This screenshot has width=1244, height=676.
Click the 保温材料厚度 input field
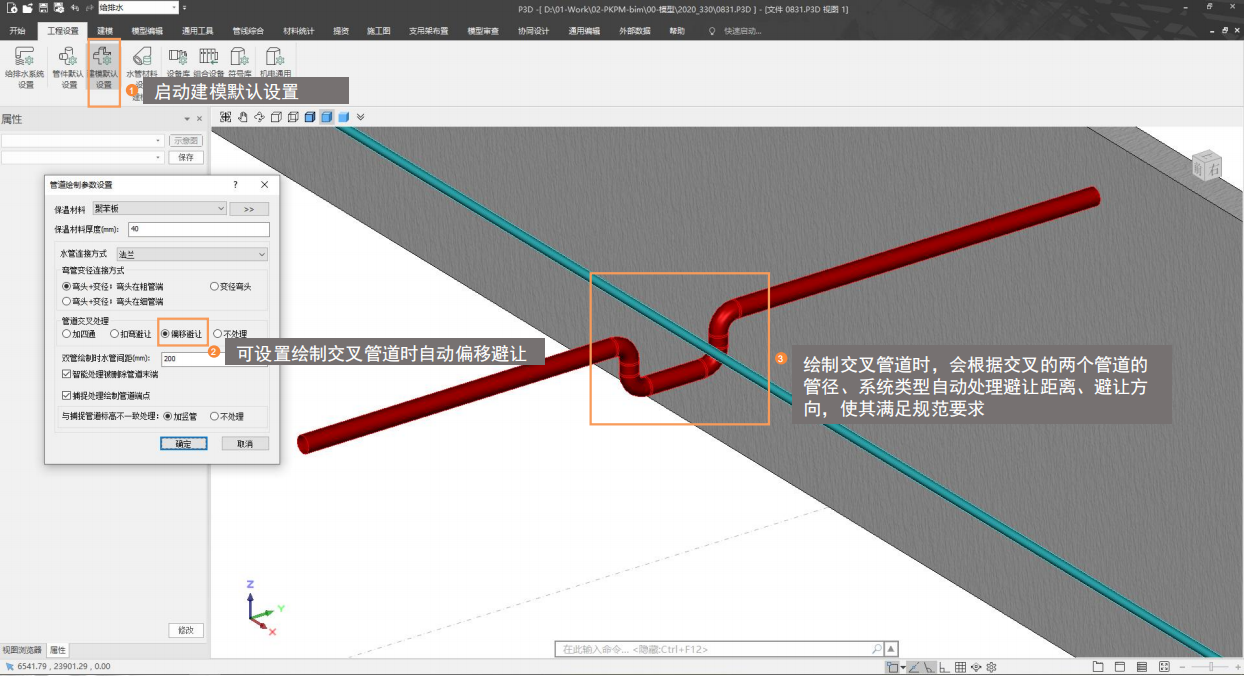198,230
